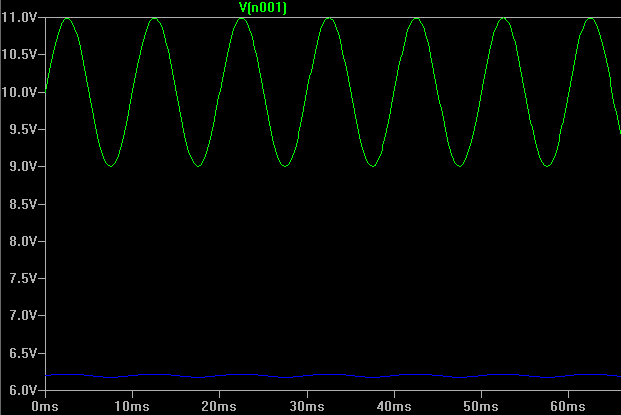The width and height of the screenshot is (621, 415).
Task: Click the 7.5V vertical axis label
Action: click(22, 278)
